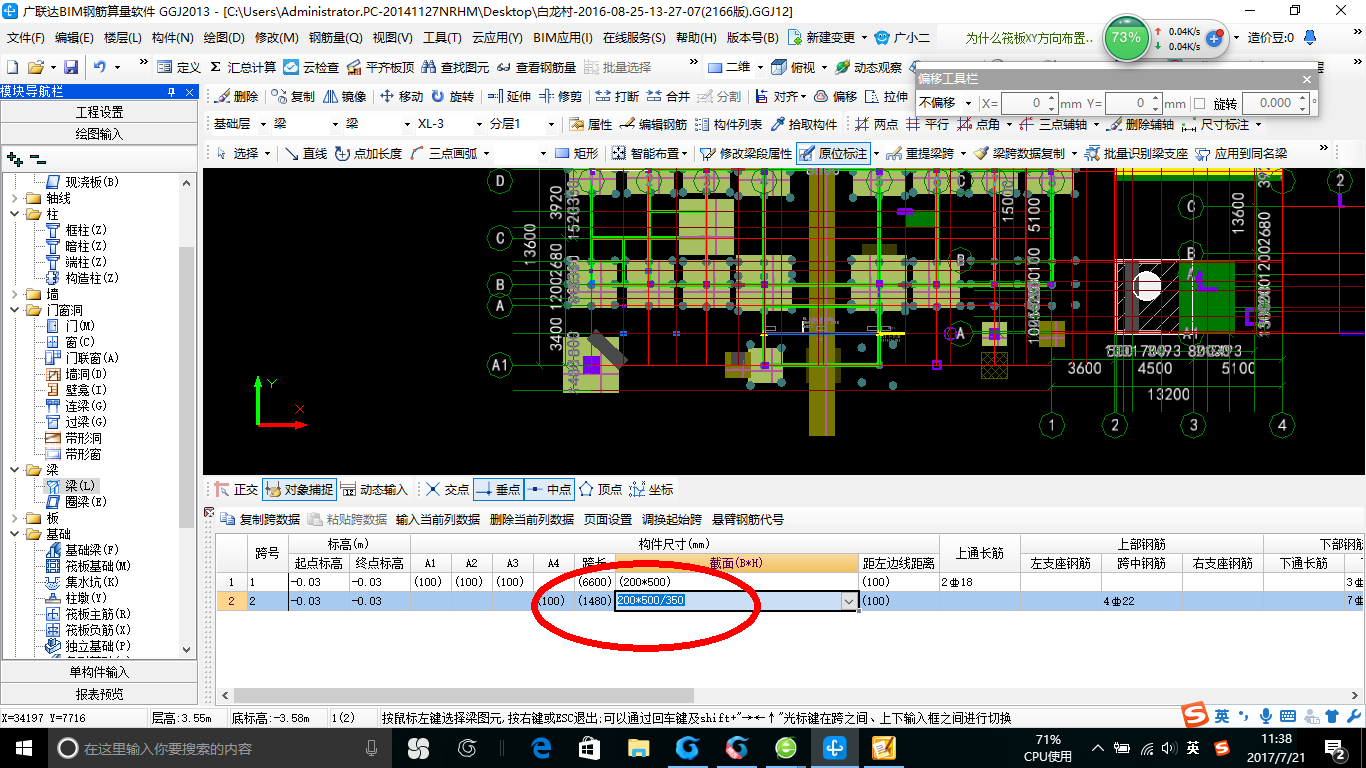
Task: Select the 矩形 rectangle tool
Action: pos(577,154)
